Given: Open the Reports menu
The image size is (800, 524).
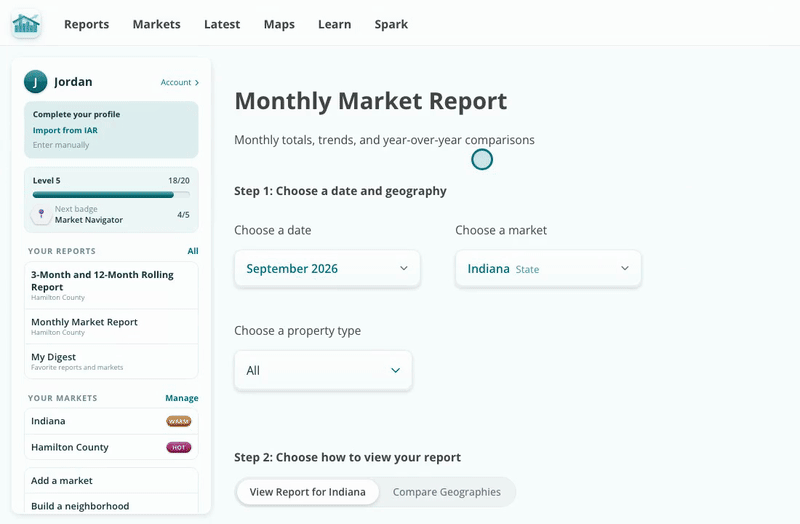Looking at the screenshot, I should [x=87, y=24].
